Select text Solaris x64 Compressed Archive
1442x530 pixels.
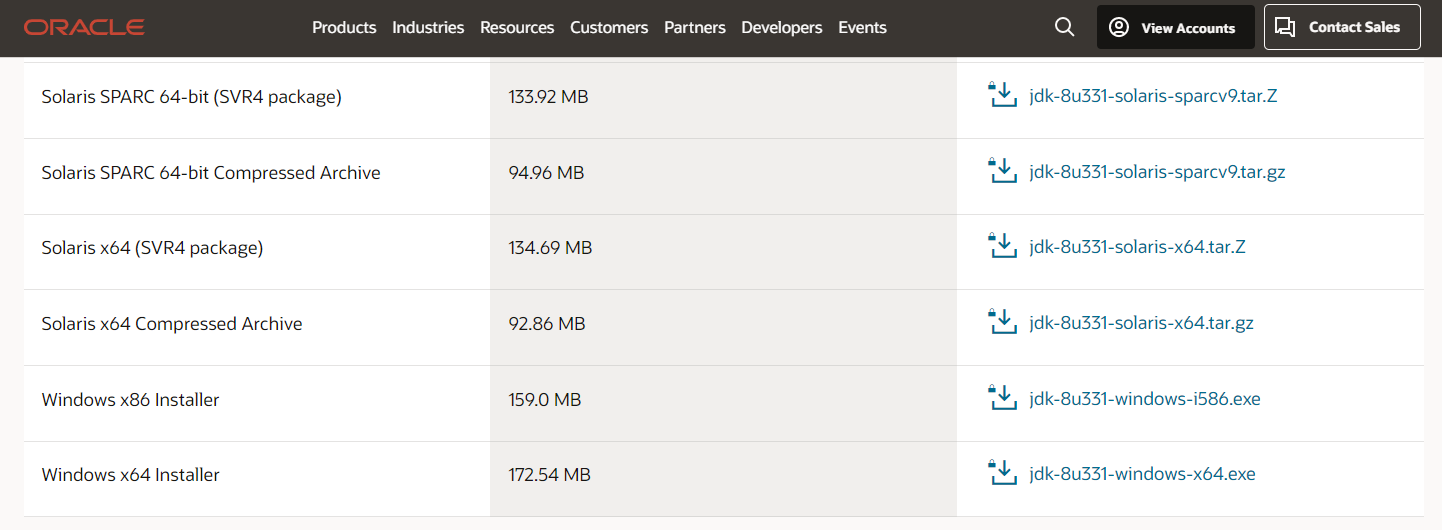[x=172, y=324]
